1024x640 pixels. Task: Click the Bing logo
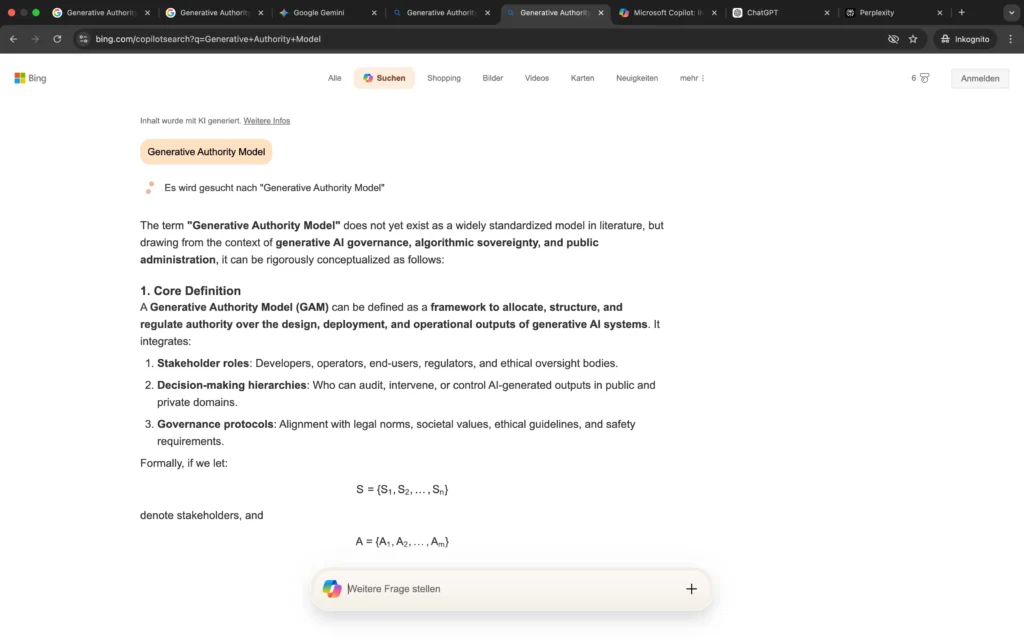[29, 77]
